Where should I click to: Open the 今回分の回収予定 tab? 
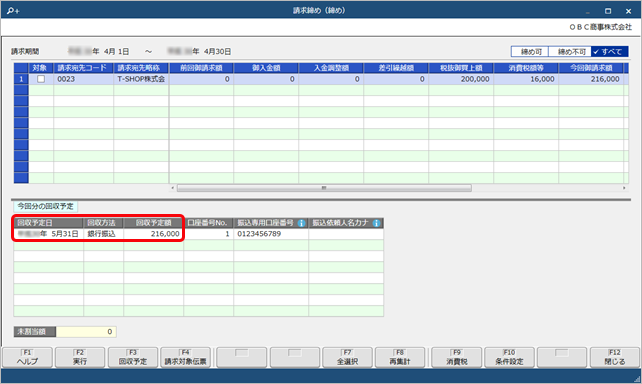[x=45, y=206]
